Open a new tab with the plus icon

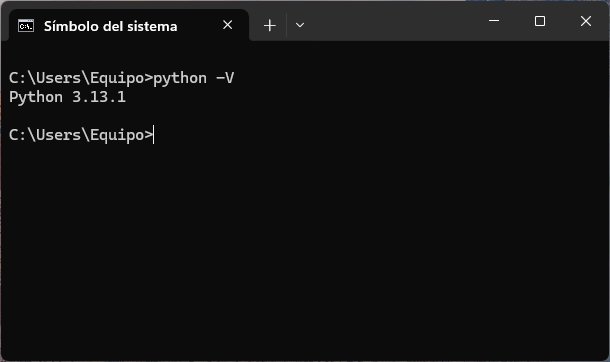point(270,26)
